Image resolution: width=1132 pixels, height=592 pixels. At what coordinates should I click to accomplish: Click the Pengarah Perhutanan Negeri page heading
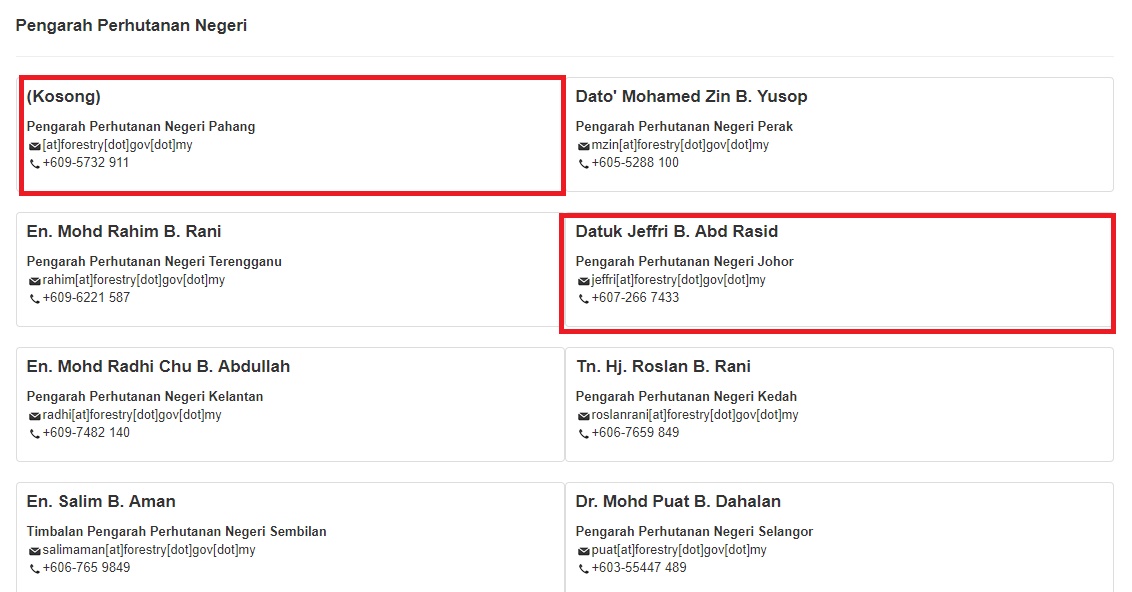131,25
